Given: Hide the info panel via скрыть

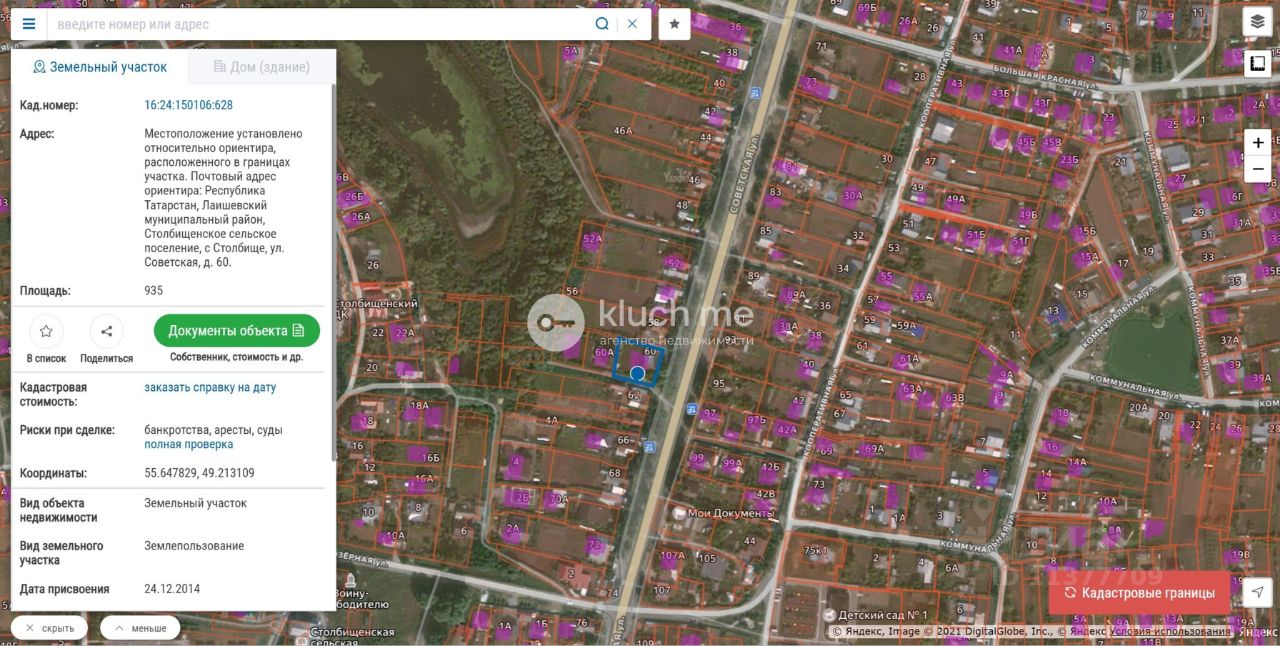Looking at the screenshot, I should 49,628.
